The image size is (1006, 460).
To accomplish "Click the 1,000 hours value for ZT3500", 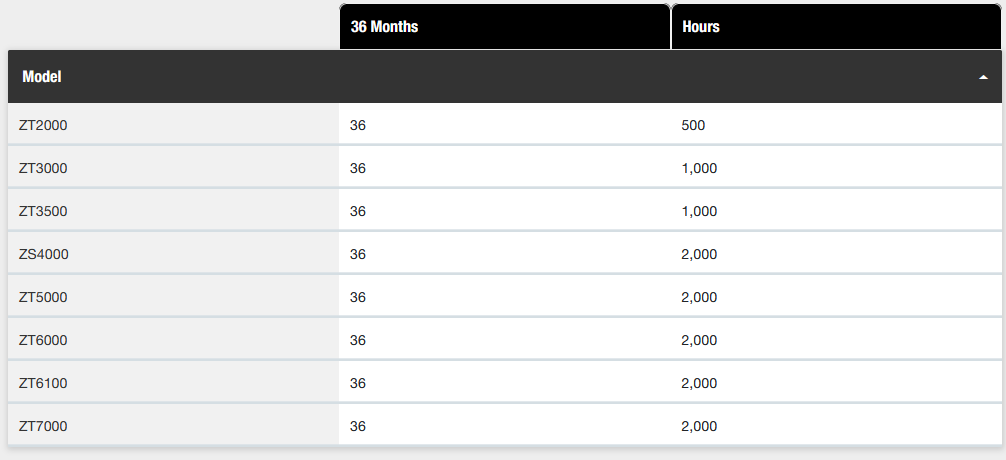I will (699, 211).
